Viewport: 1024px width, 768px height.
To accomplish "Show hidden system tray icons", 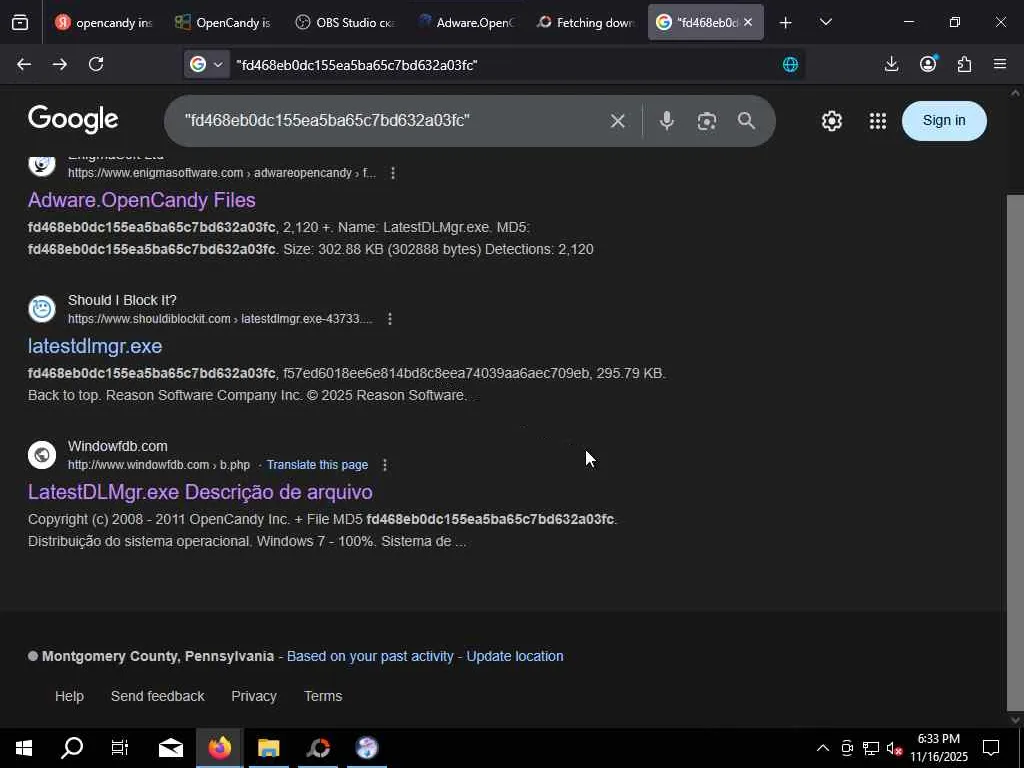I will (822, 748).
